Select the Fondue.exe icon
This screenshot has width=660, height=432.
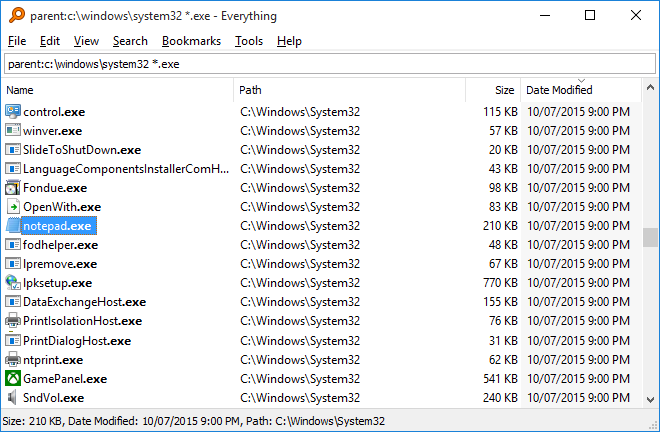pyautogui.click(x=13, y=187)
